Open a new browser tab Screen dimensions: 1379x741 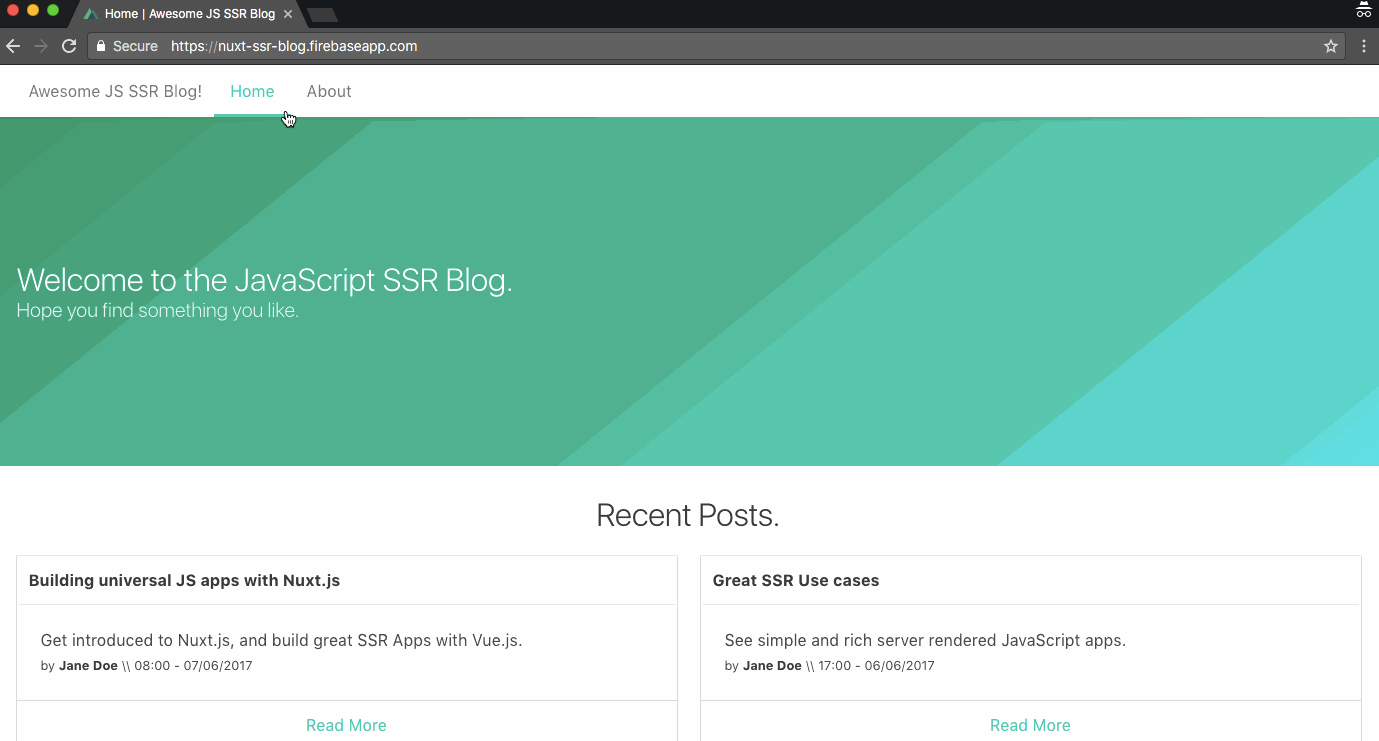coord(320,14)
